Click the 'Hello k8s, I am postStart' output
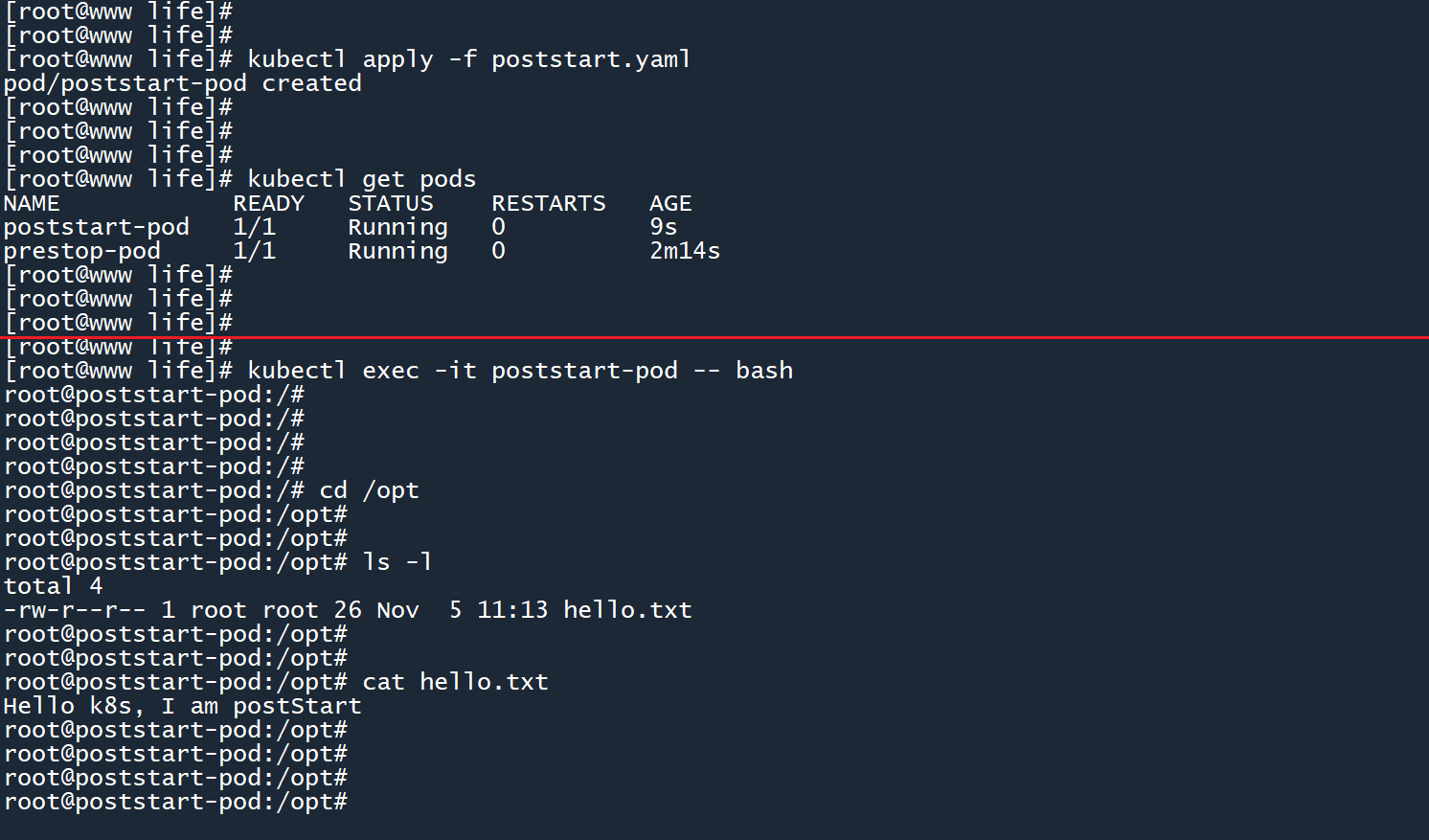 click(x=182, y=706)
